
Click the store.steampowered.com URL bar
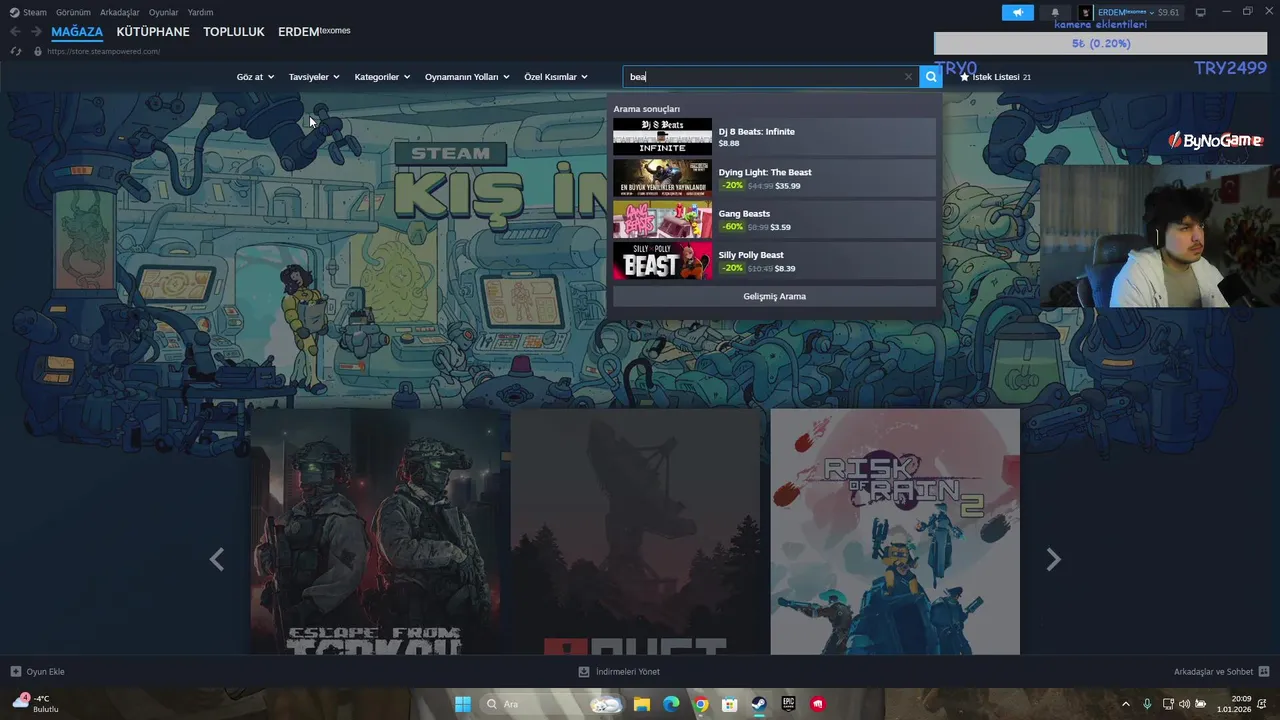coord(104,51)
